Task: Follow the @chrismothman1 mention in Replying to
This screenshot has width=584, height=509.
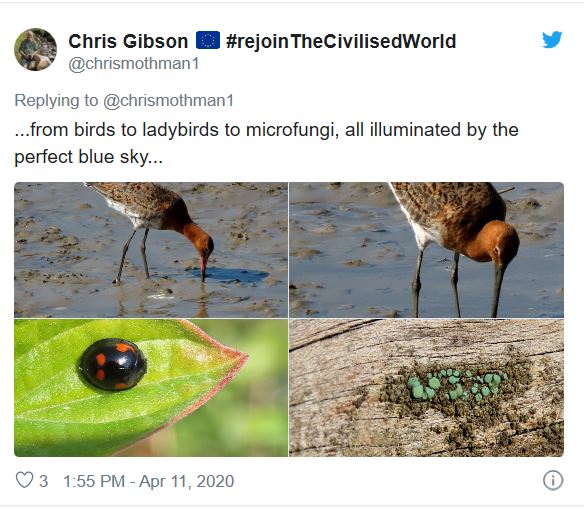Action: 168,101
